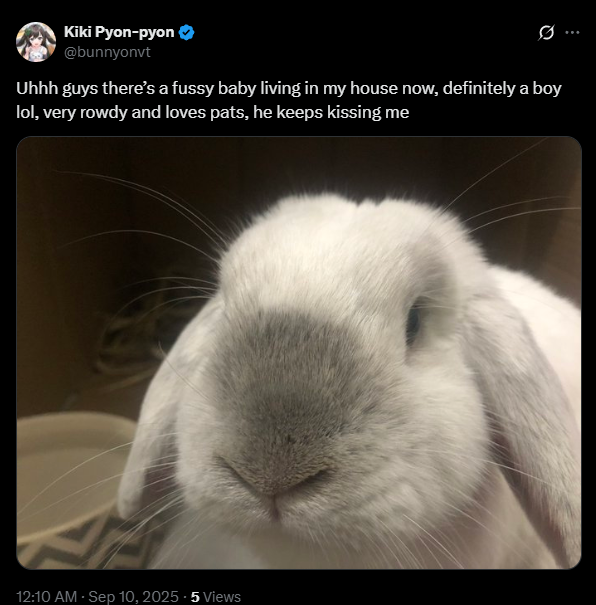The image size is (596, 605).
Task: Open the three-dot More options menu
Action: (x=572, y=32)
